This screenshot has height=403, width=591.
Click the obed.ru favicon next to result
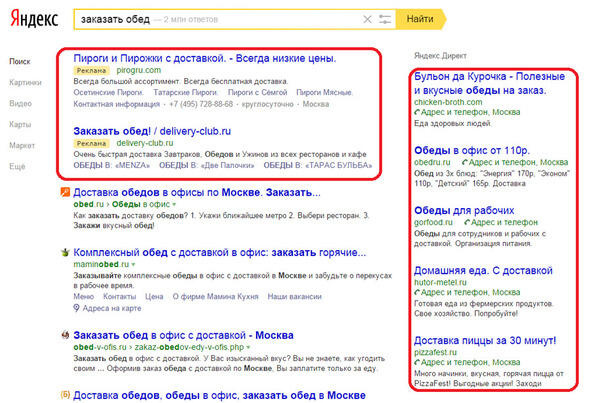click(65, 192)
